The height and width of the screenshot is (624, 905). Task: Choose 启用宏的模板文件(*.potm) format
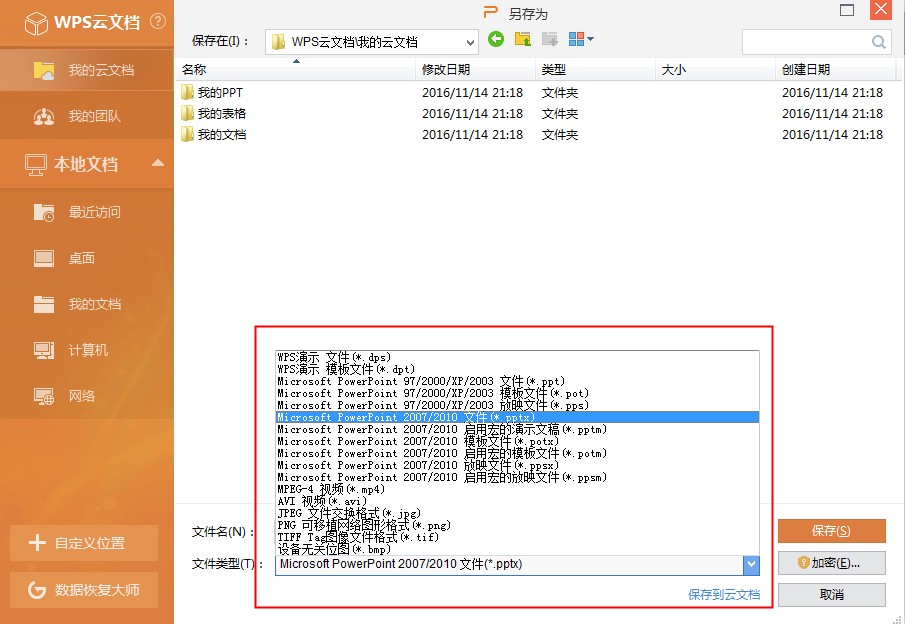[517, 453]
